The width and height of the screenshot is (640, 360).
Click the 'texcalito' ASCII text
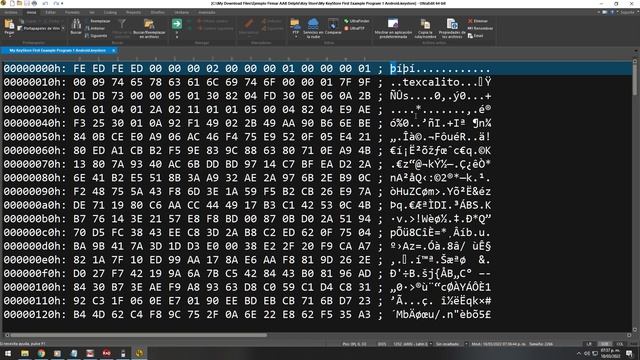pyautogui.click(x=431, y=82)
